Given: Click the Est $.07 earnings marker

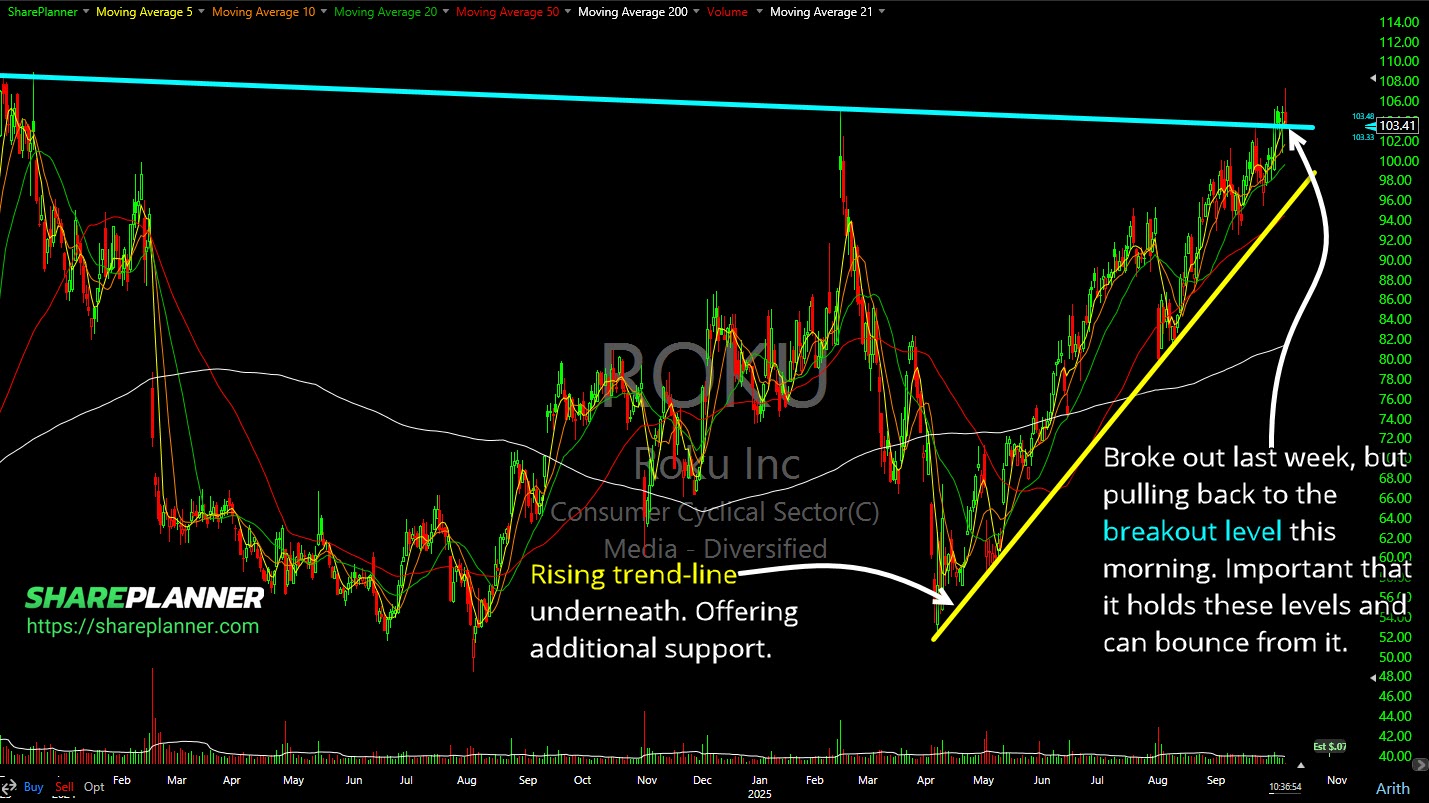Looking at the screenshot, I should coord(1327,747).
